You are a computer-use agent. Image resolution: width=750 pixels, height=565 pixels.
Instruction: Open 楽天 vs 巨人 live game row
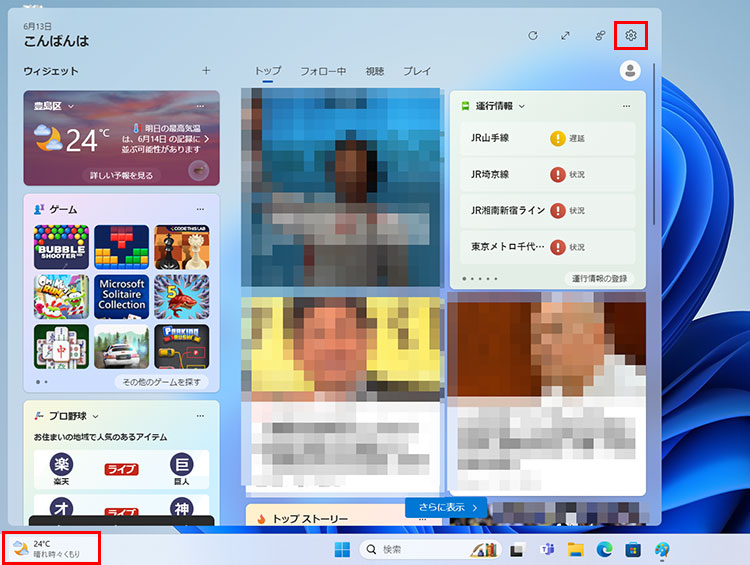[x=121, y=469]
